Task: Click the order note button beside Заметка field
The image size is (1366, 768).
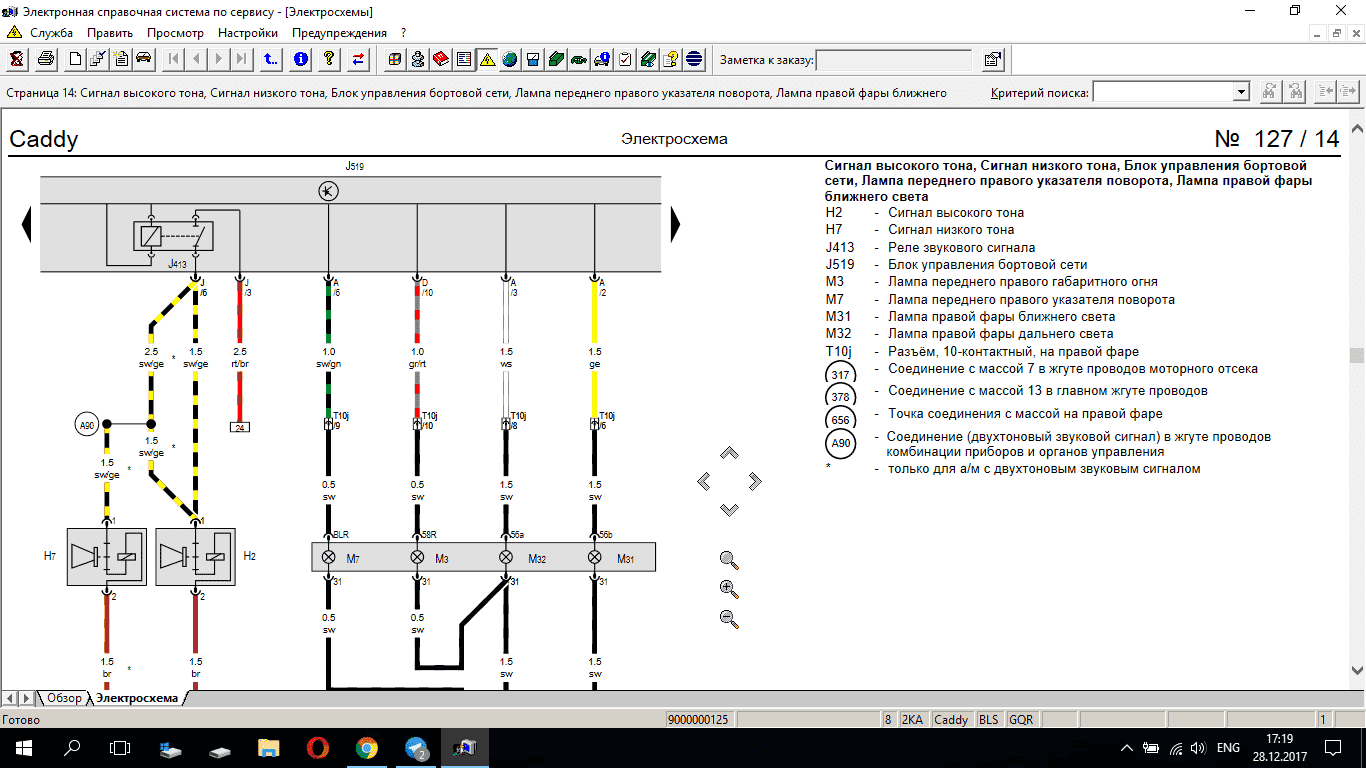Action: (x=992, y=60)
